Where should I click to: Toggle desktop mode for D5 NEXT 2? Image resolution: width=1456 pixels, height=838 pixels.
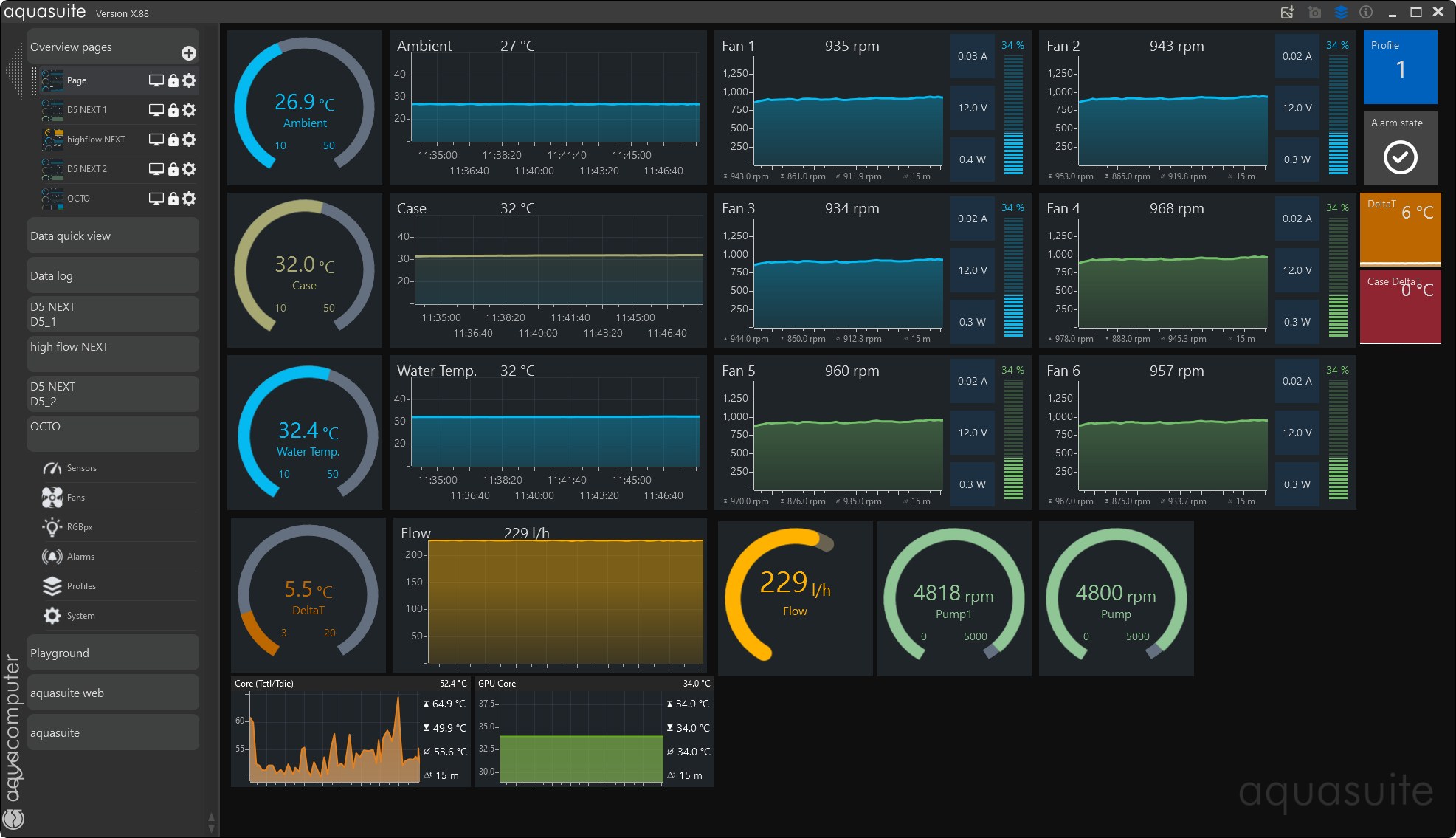[x=156, y=169]
